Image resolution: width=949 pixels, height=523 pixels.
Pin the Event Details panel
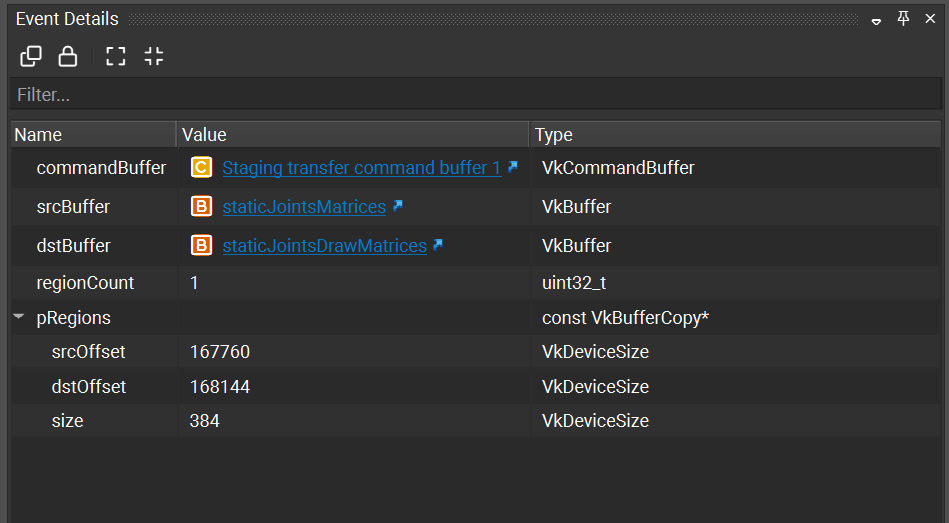pos(903,19)
